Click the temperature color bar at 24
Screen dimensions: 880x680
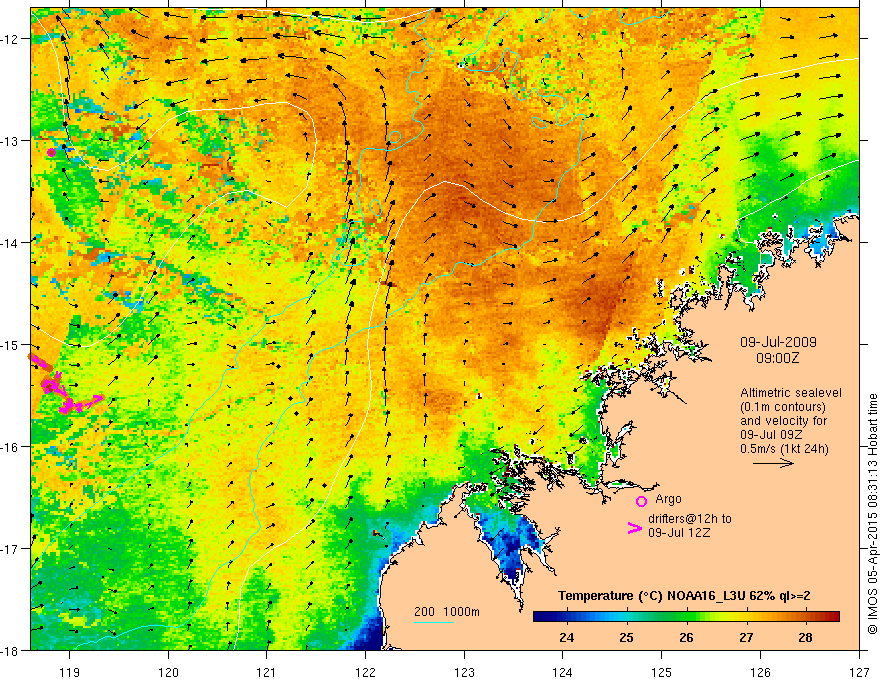pos(566,616)
